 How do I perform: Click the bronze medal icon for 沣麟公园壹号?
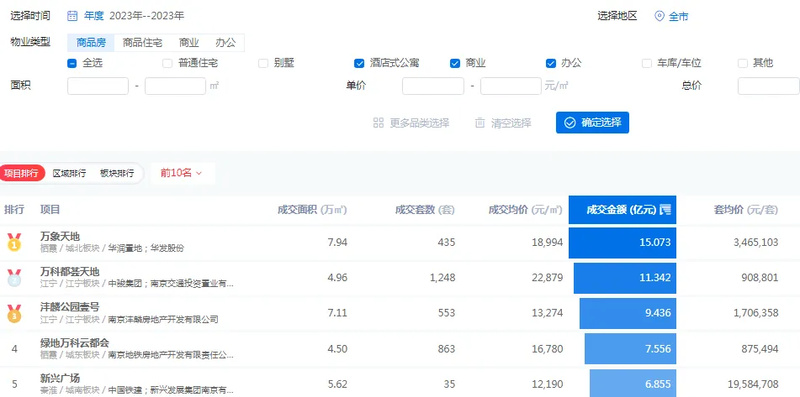tap(14, 313)
